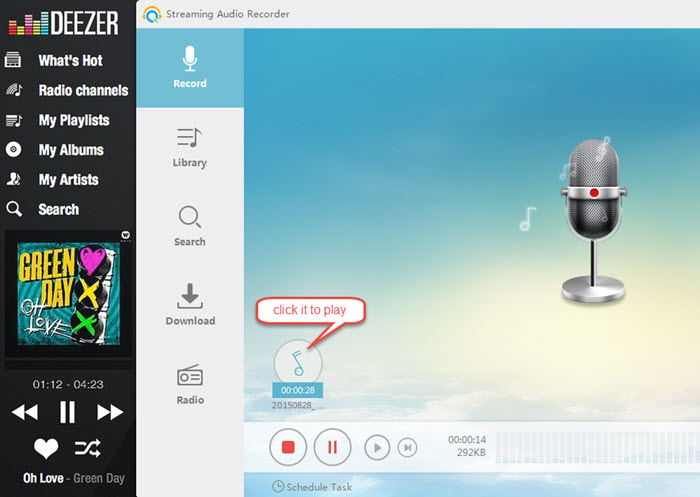Open What's Hot in Deezer

[x=71, y=60]
